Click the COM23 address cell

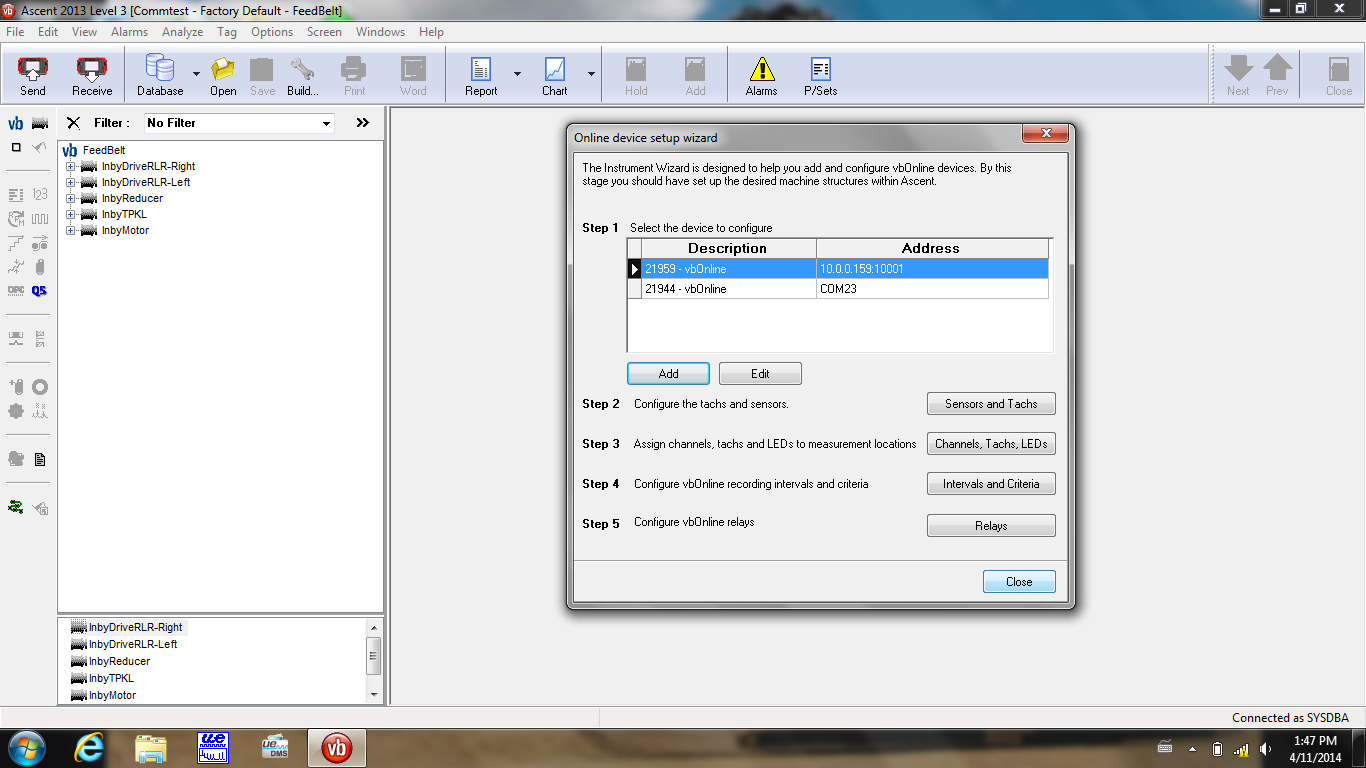(932, 289)
